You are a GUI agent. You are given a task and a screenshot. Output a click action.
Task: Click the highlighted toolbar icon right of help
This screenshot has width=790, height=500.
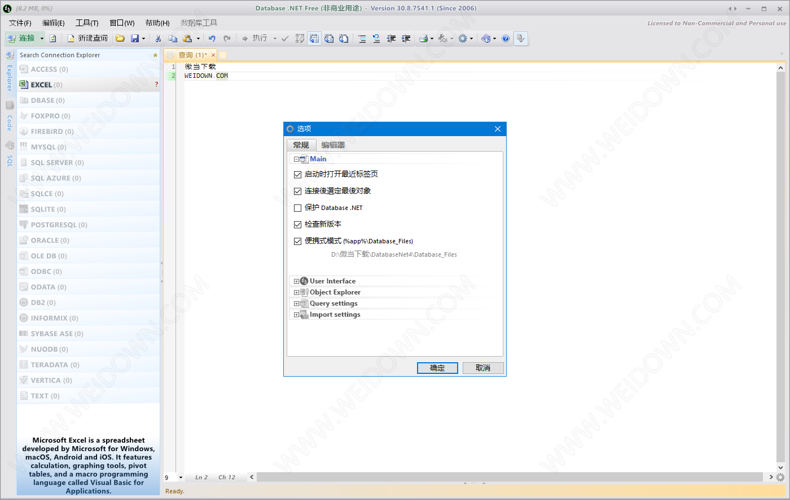tap(520, 38)
